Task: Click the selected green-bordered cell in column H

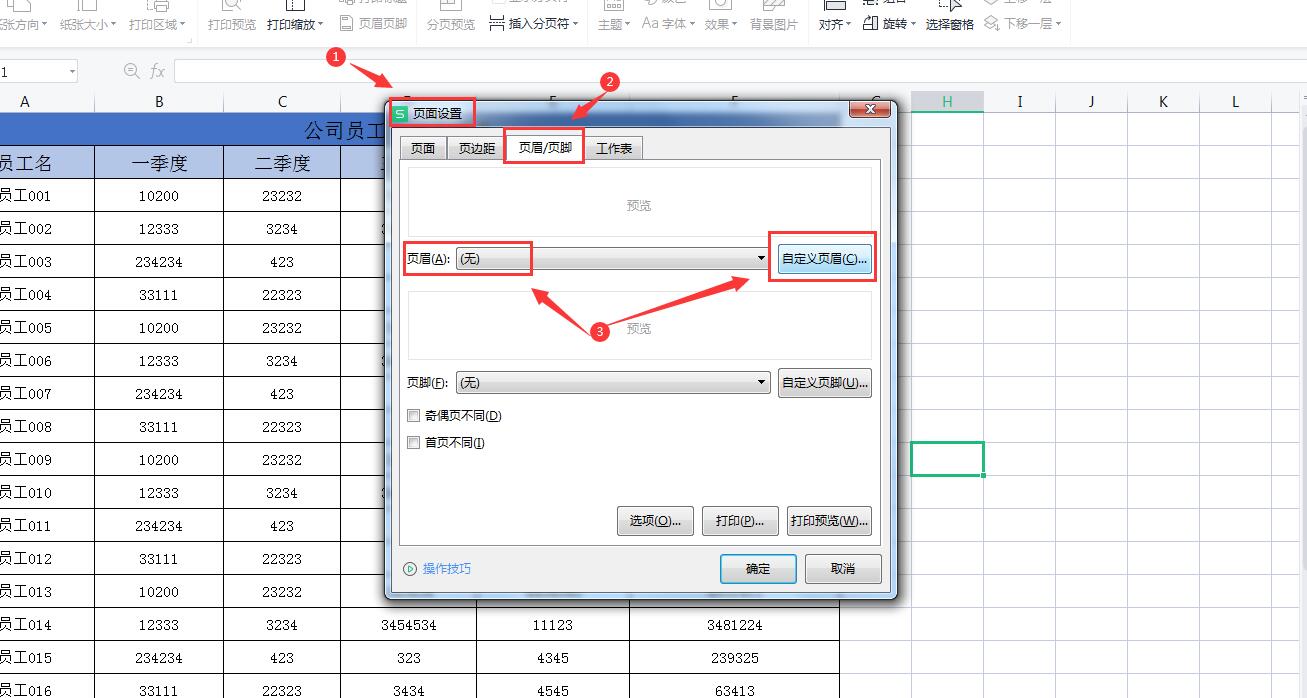Action: [947, 459]
